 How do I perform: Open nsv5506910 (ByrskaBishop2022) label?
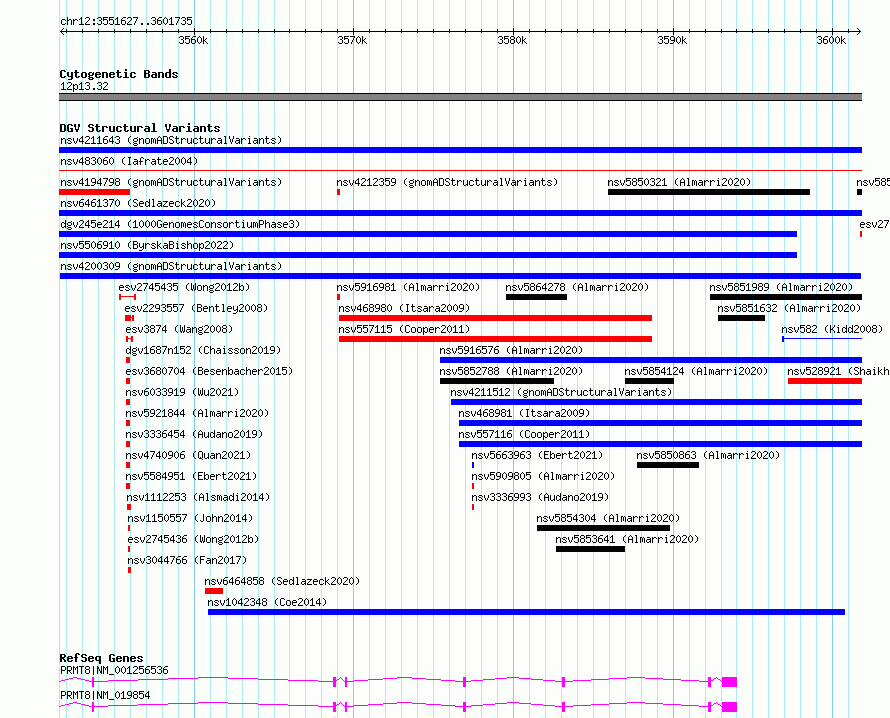pos(147,245)
